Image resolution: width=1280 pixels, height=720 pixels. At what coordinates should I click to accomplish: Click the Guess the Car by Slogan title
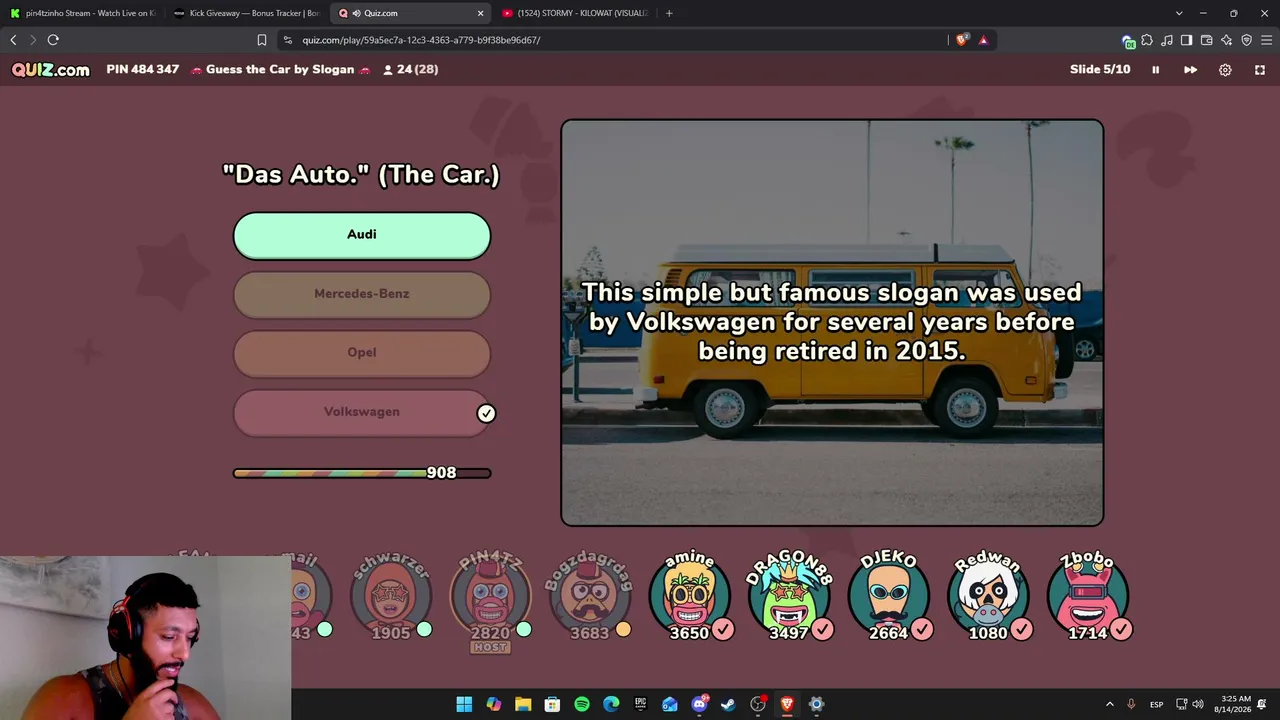280,70
